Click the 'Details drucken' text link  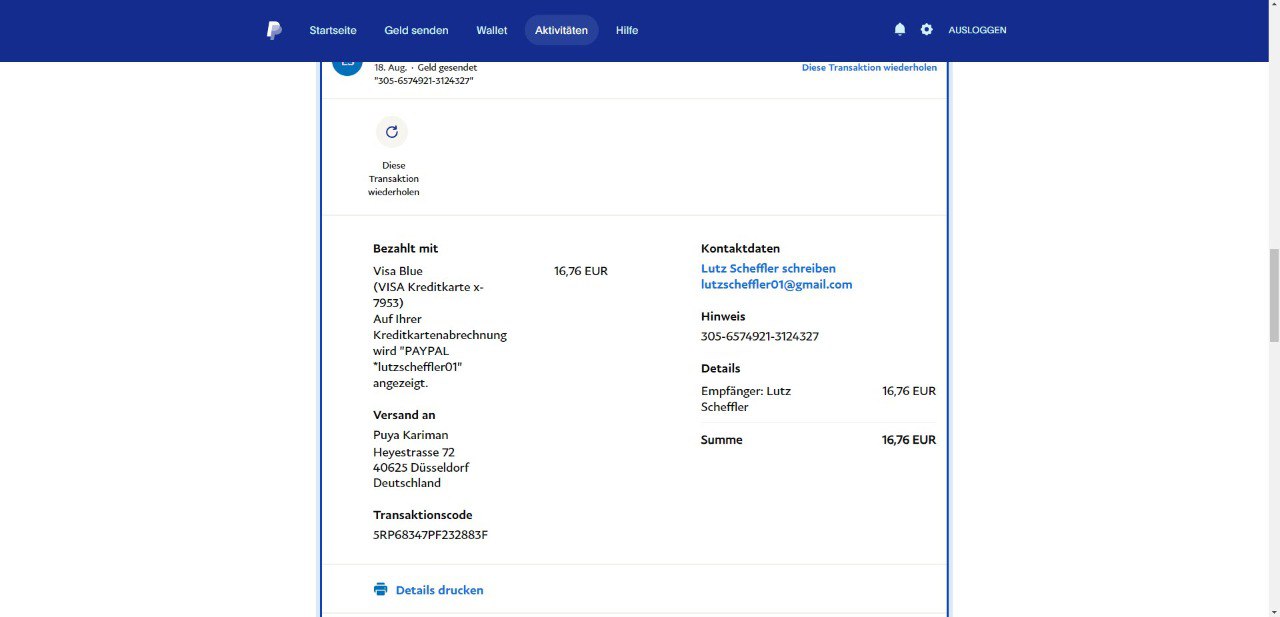(x=439, y=590)
